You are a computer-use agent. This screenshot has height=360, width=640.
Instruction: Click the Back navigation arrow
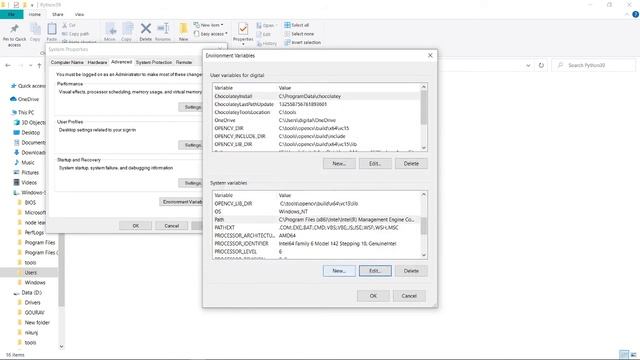tap(8, 65)
